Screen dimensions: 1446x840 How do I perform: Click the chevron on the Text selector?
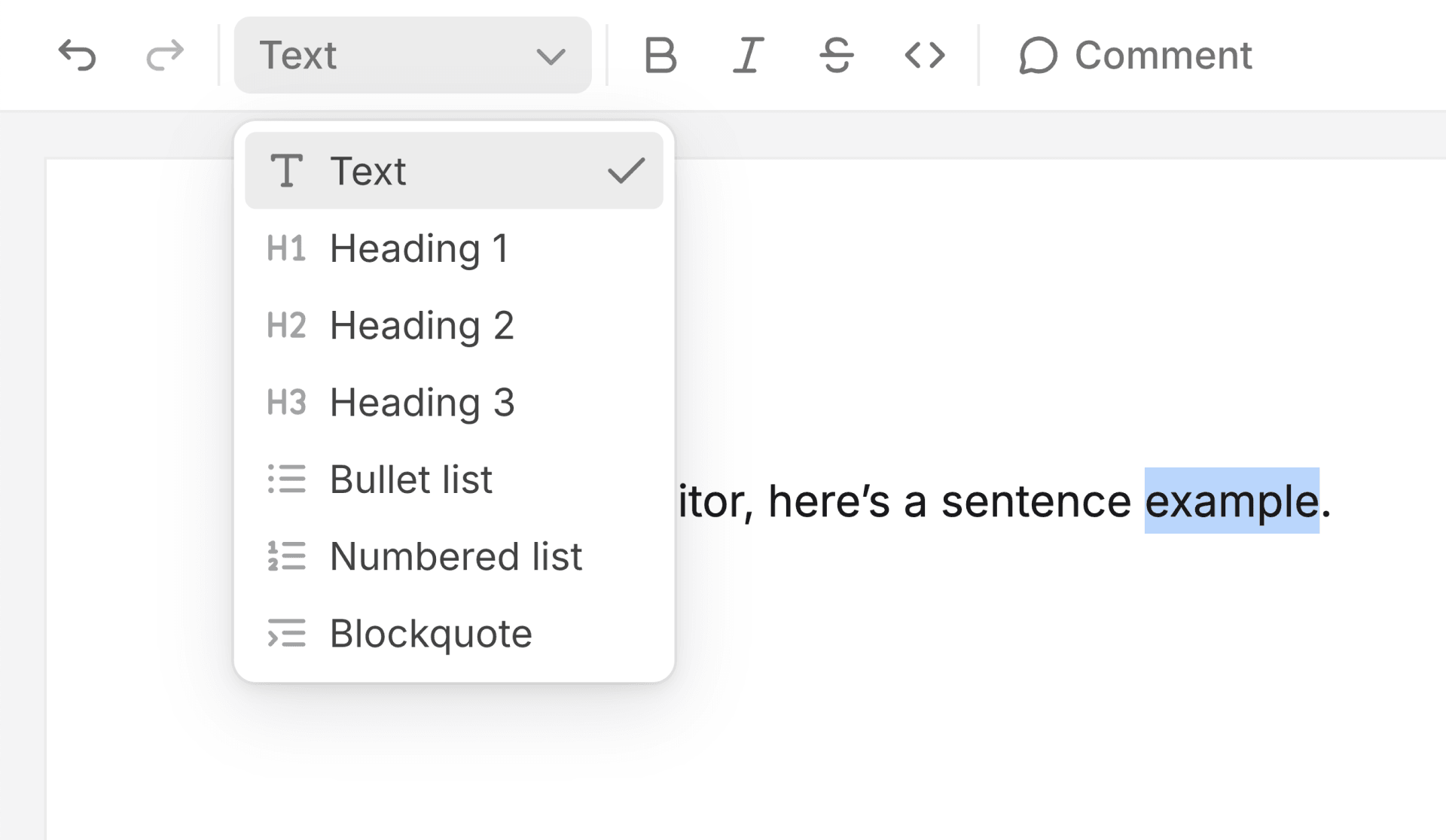[x=549, y=56]
